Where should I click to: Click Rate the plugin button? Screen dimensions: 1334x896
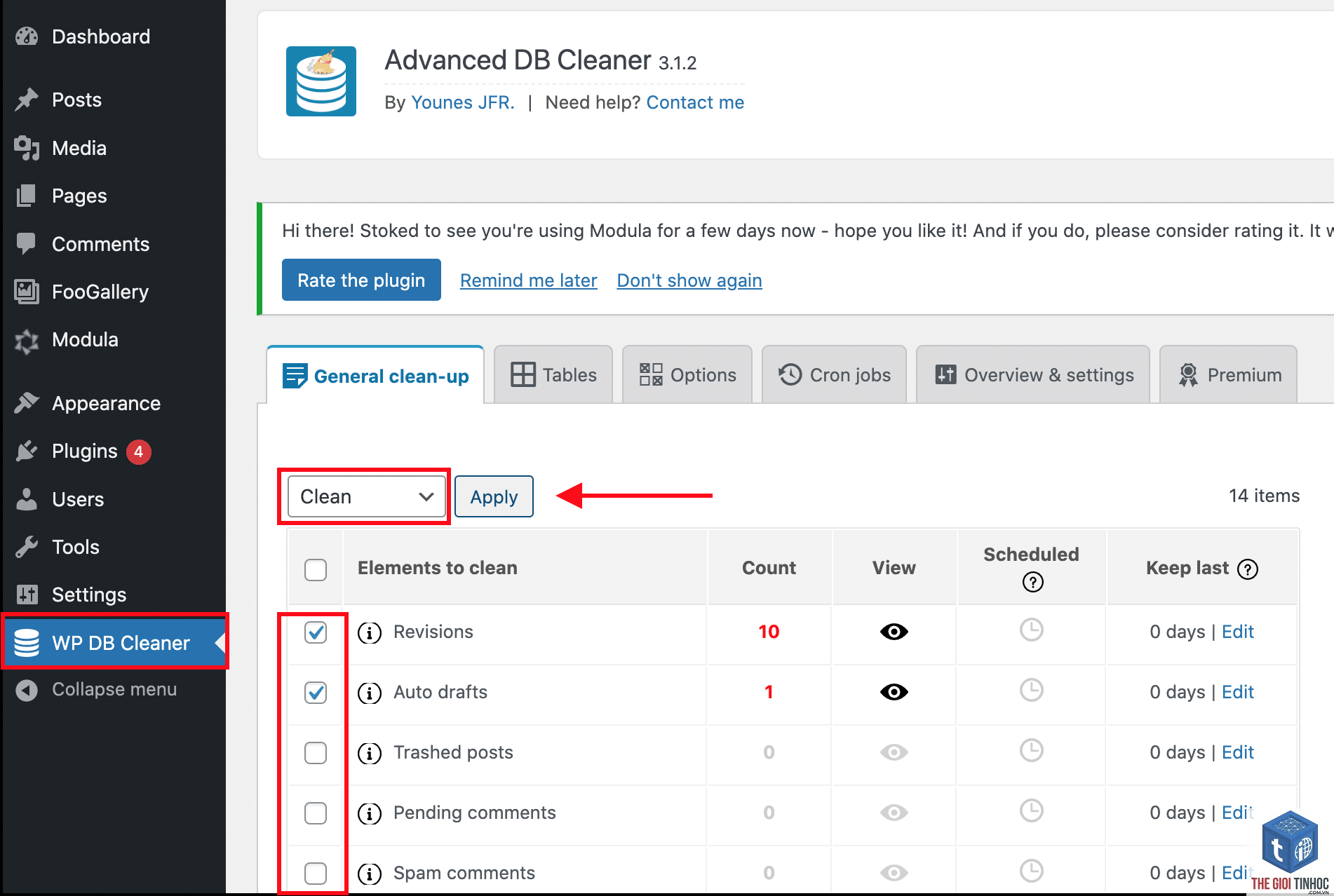[x=361, y=280]
